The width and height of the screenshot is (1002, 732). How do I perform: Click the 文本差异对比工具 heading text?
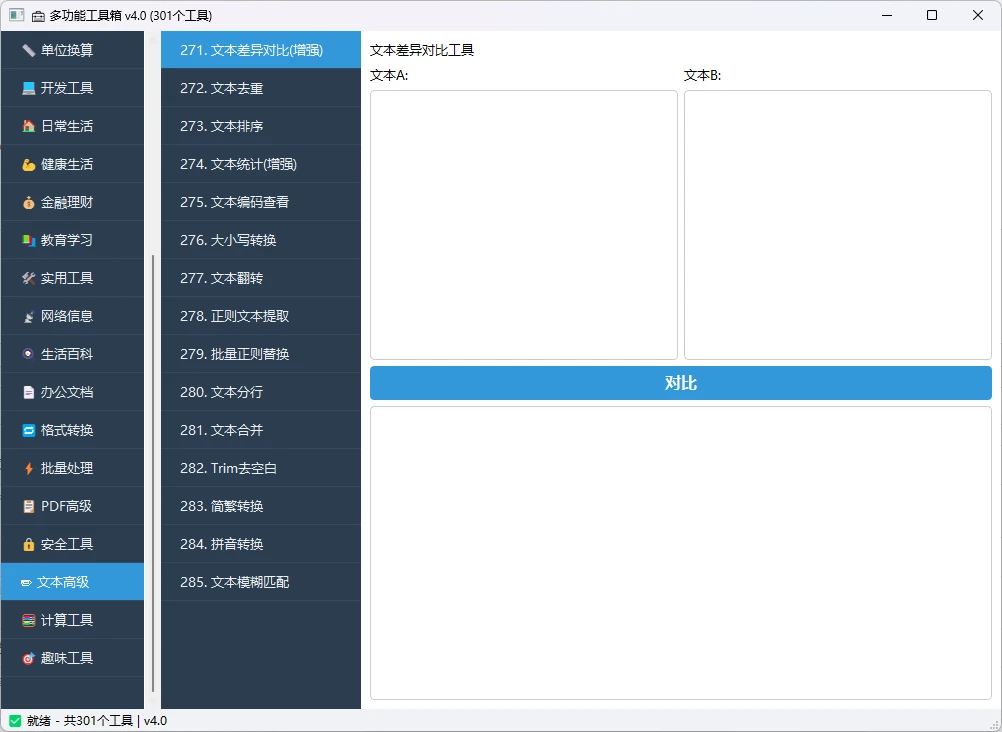[x=422, y=51]
